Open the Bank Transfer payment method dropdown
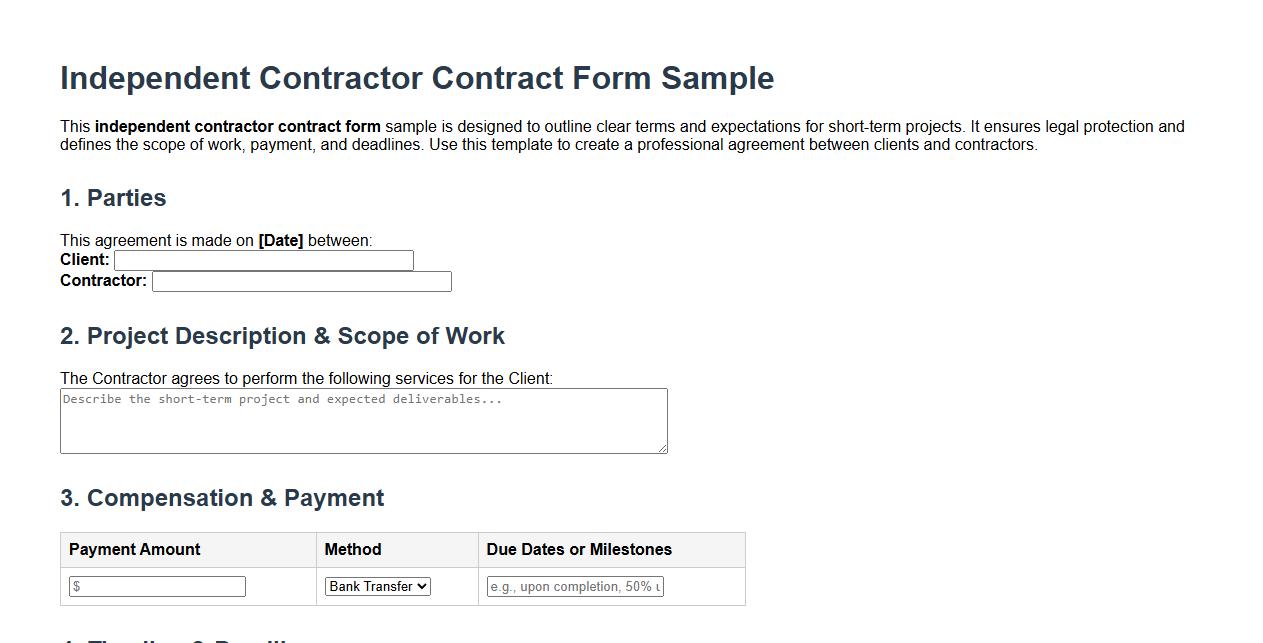 tap(377, 586)
